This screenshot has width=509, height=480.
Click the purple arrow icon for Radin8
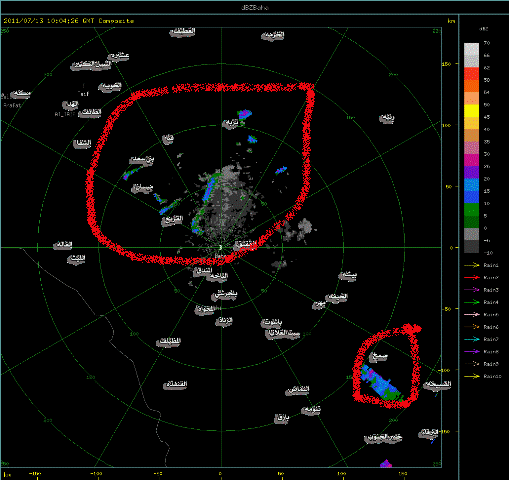(472, 351)
